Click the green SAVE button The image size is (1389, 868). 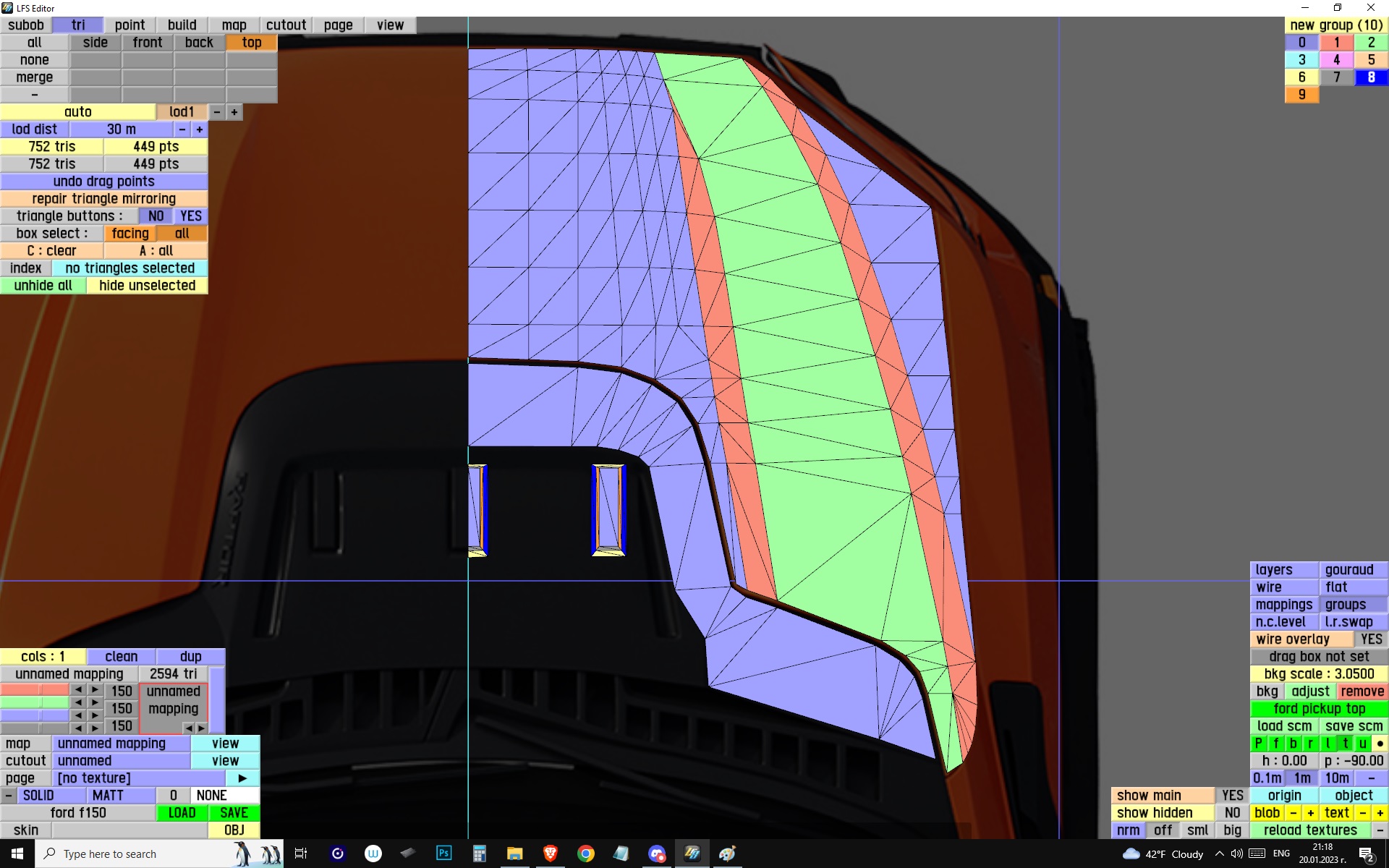tap(234, 813)
